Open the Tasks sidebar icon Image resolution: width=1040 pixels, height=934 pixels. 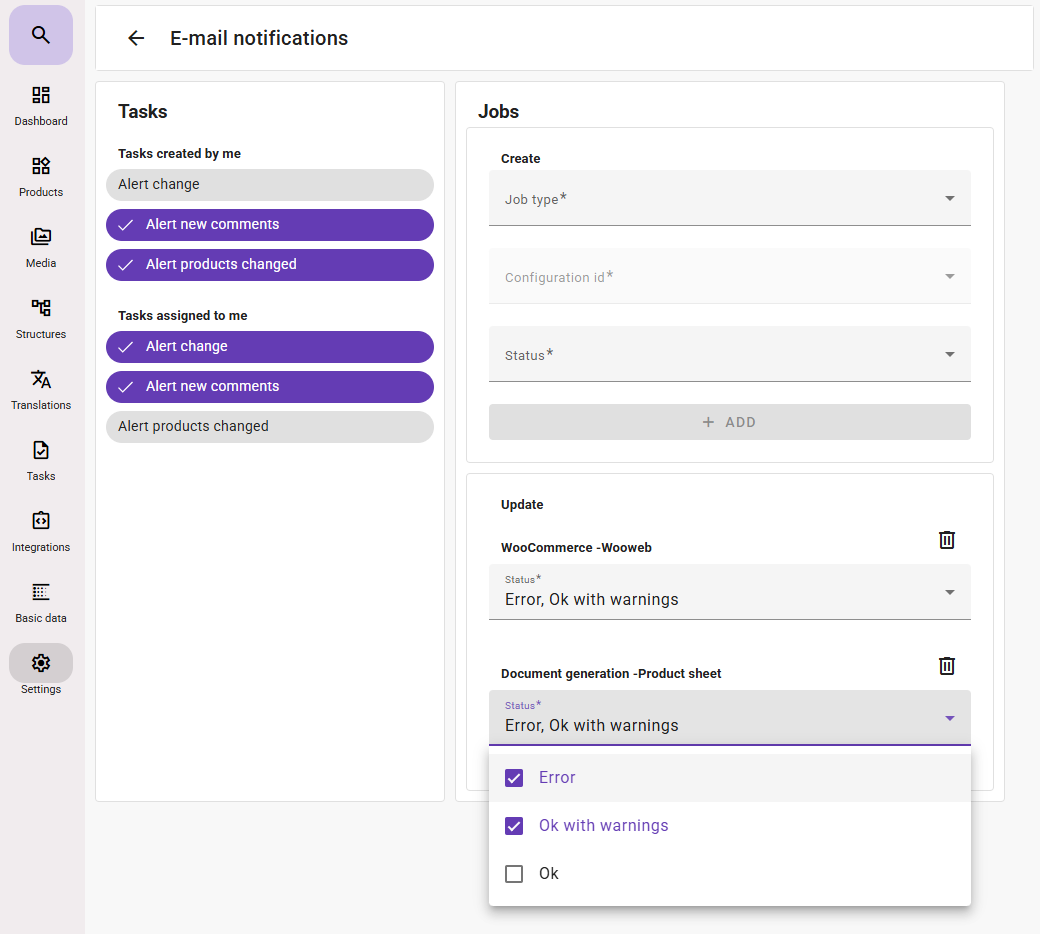[x=40, y=450]
